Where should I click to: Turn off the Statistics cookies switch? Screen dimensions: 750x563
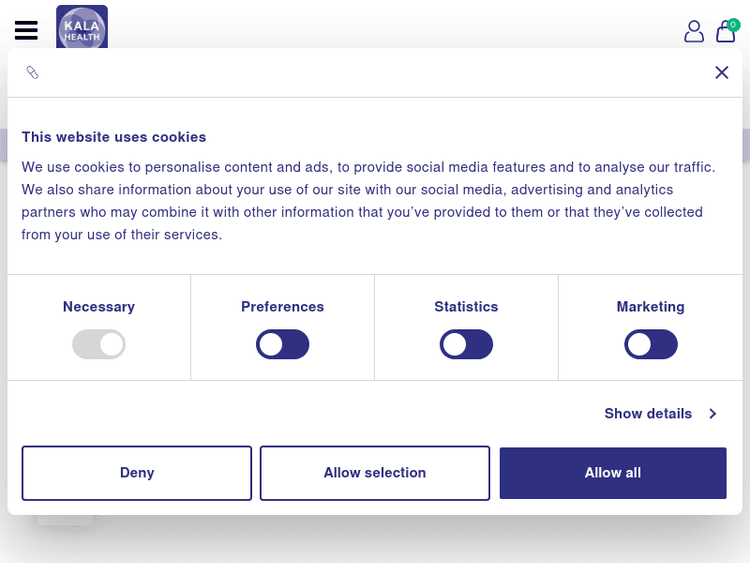point(466,345)
